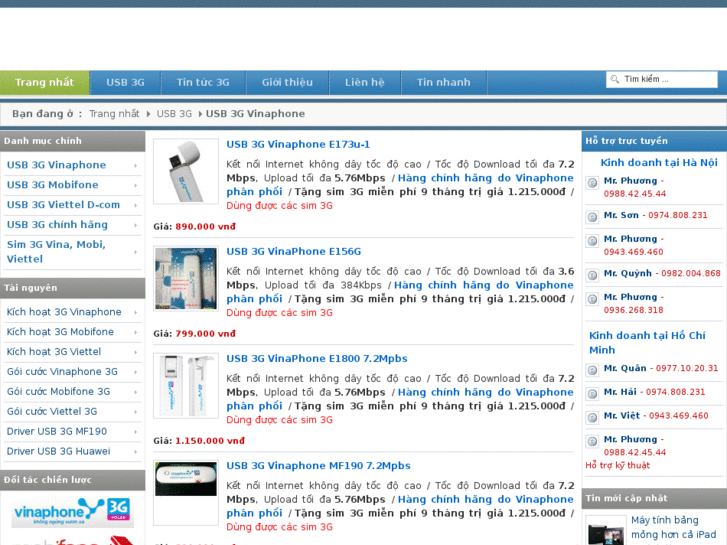This screenshot has height=545, width=727.
Task: Click arrow next to Kích hoạt 3G Vinaphone
Action: pyautogui.click(x=135, y=313)
